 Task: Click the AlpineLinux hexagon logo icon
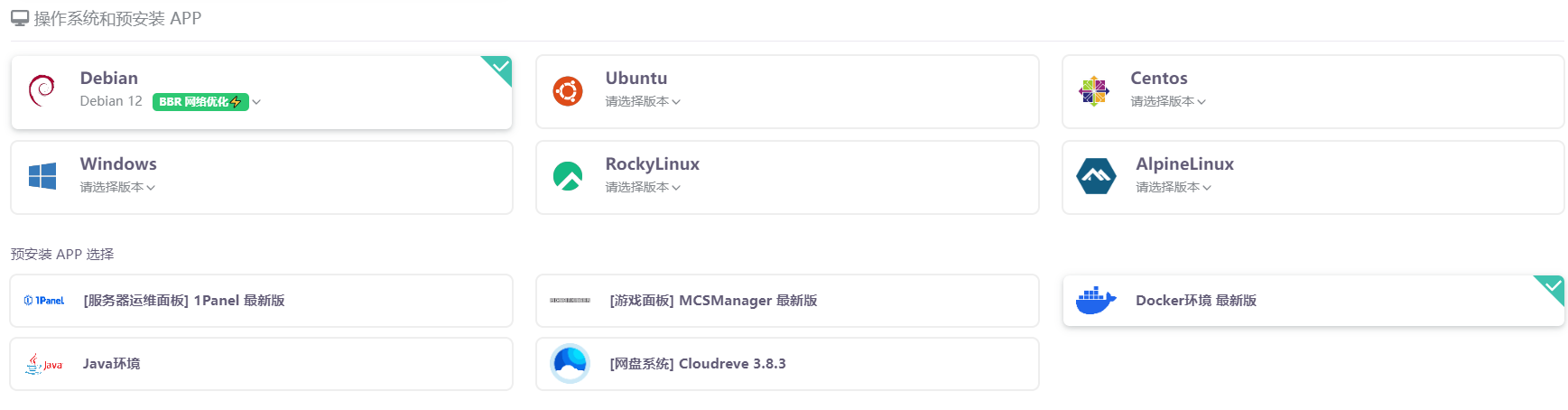[x=1096, y=176]
